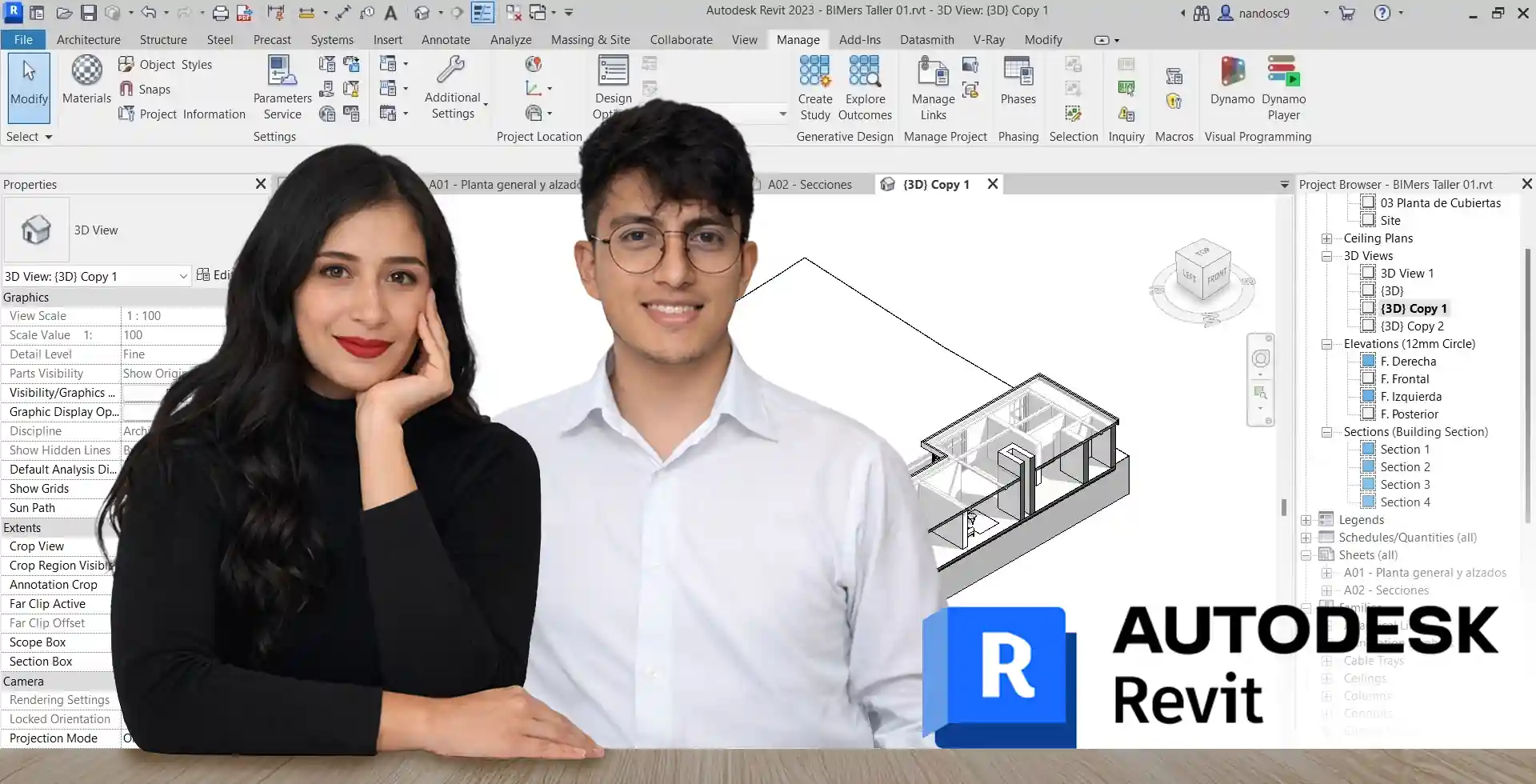Select Section 3 in Project Browser
The height and width of the screenshot is (784, 1536).
click(x=1404, y=485)
